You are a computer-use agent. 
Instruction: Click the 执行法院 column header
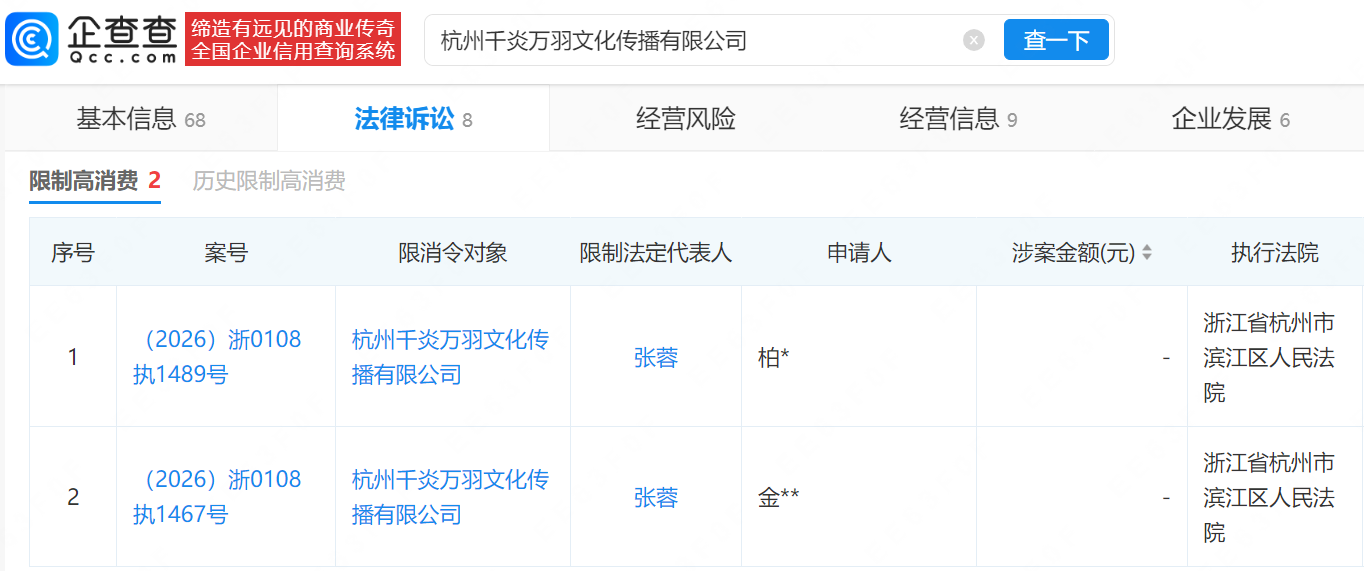point(1274,253)
